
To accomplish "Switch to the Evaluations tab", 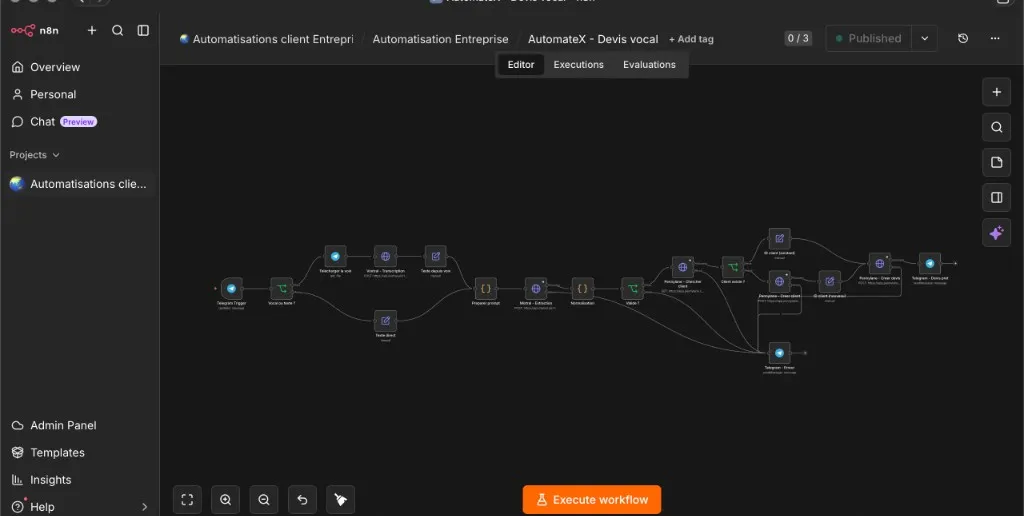I will click(x=649, y=65).
